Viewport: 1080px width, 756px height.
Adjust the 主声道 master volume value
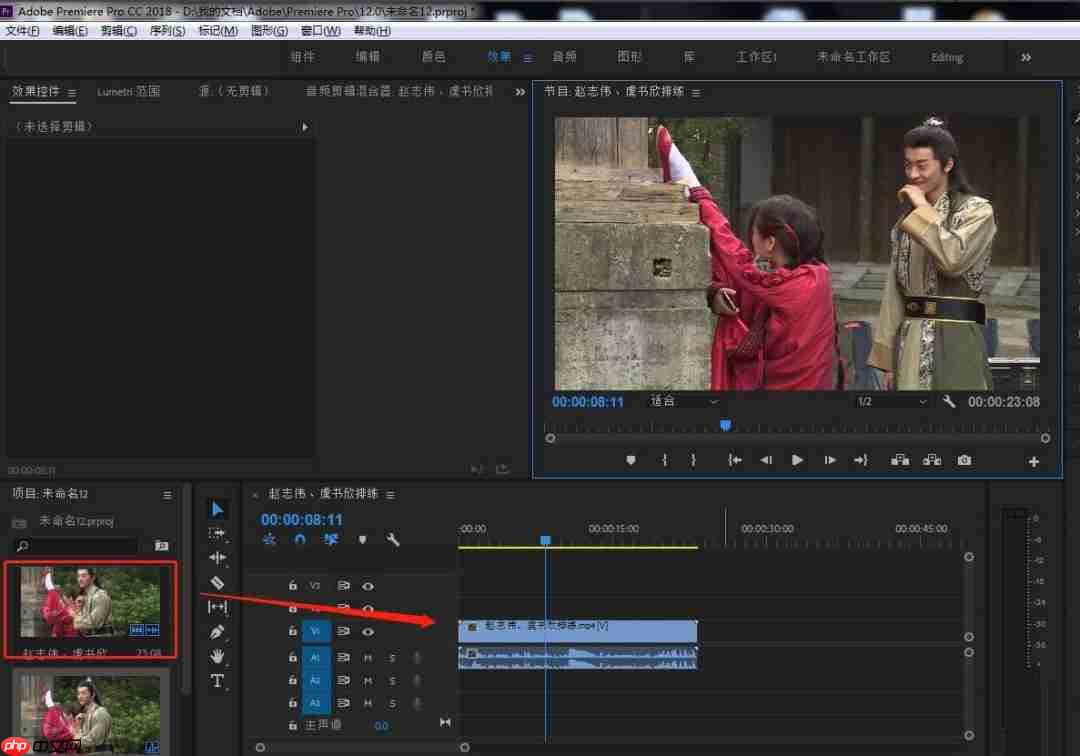point(381,725)
